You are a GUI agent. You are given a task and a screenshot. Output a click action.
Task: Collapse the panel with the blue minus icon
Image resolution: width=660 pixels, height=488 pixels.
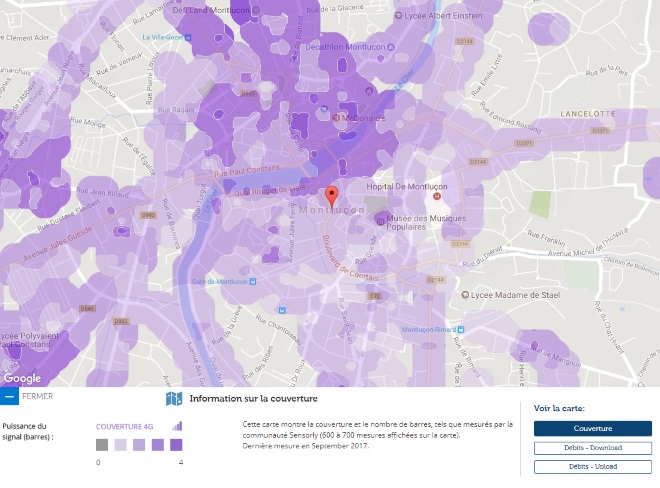[x=9, y=396]
